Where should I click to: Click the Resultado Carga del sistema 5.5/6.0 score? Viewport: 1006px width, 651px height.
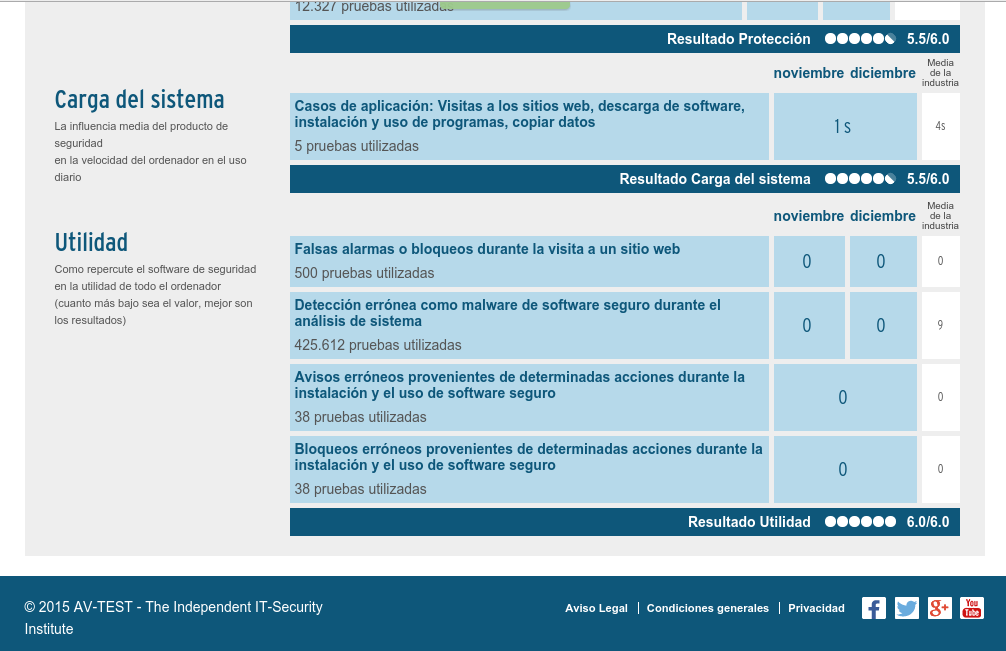pos(928,179)
